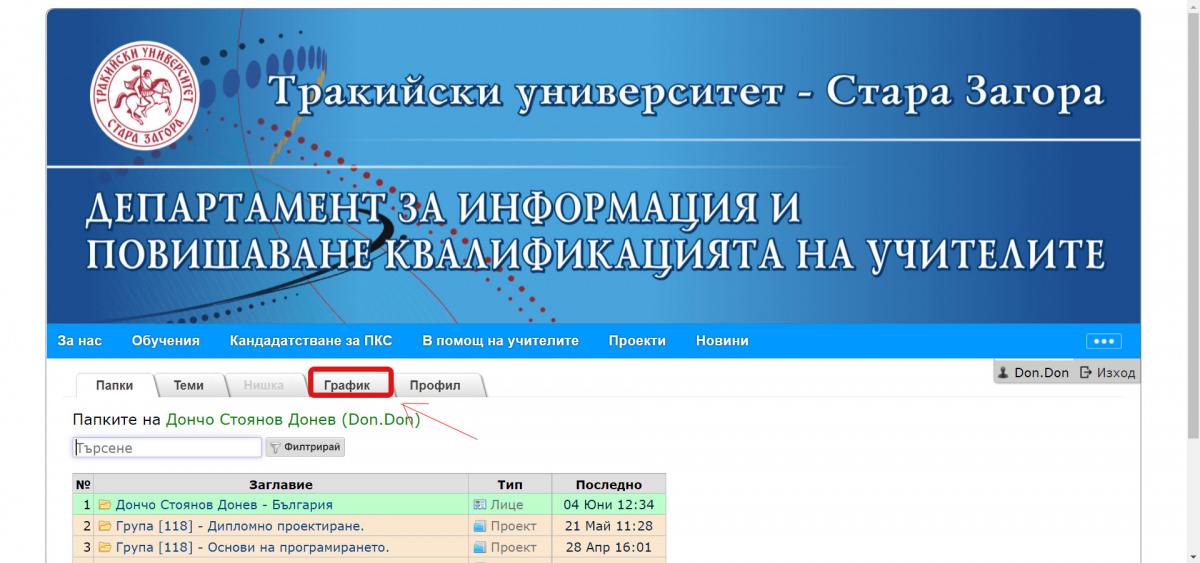Switch to the Профил tab
Image resolution: width=1200 pixels, height=563 pixels.
tap(435, 385)
